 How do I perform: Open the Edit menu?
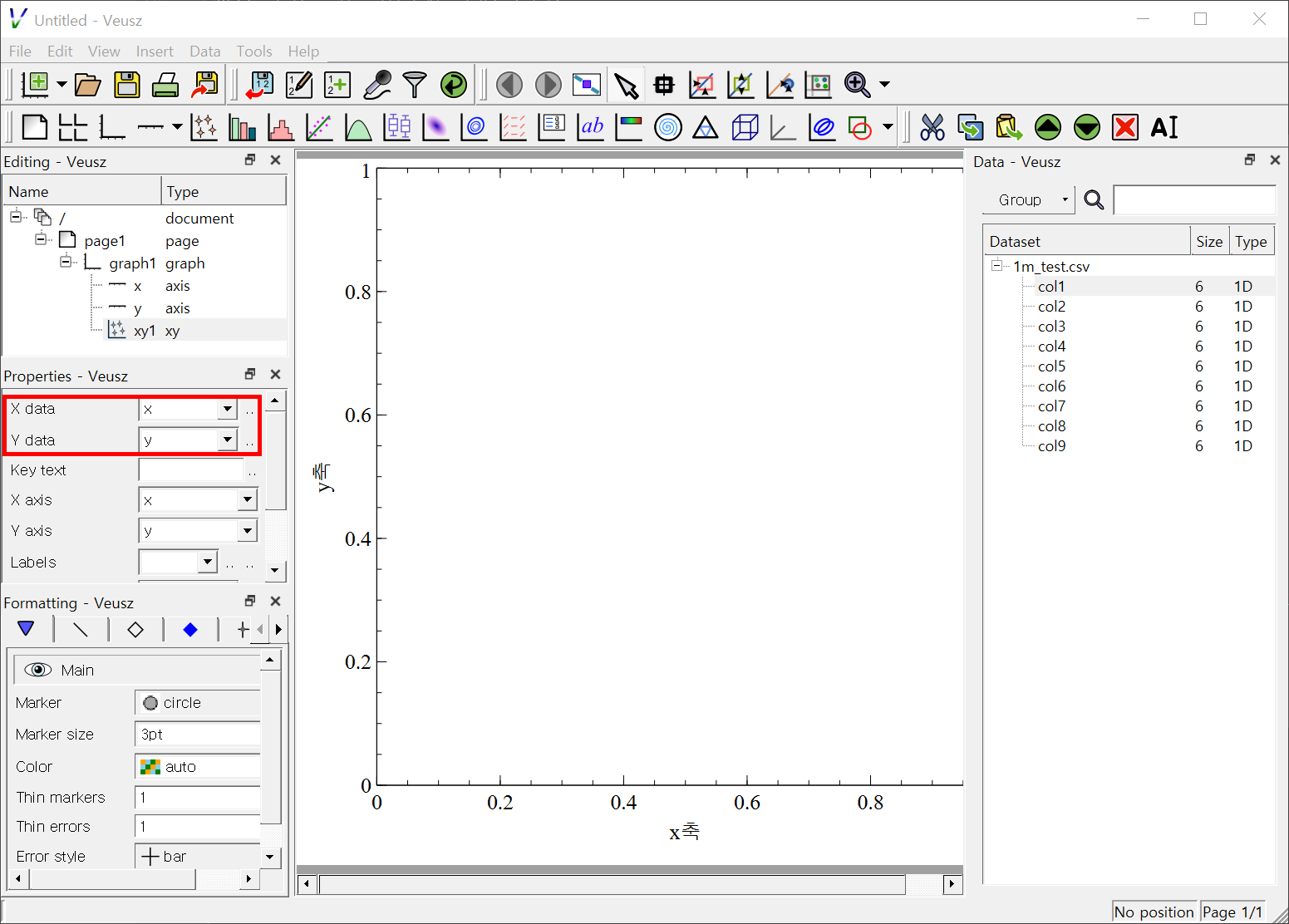tap(60, 52)
